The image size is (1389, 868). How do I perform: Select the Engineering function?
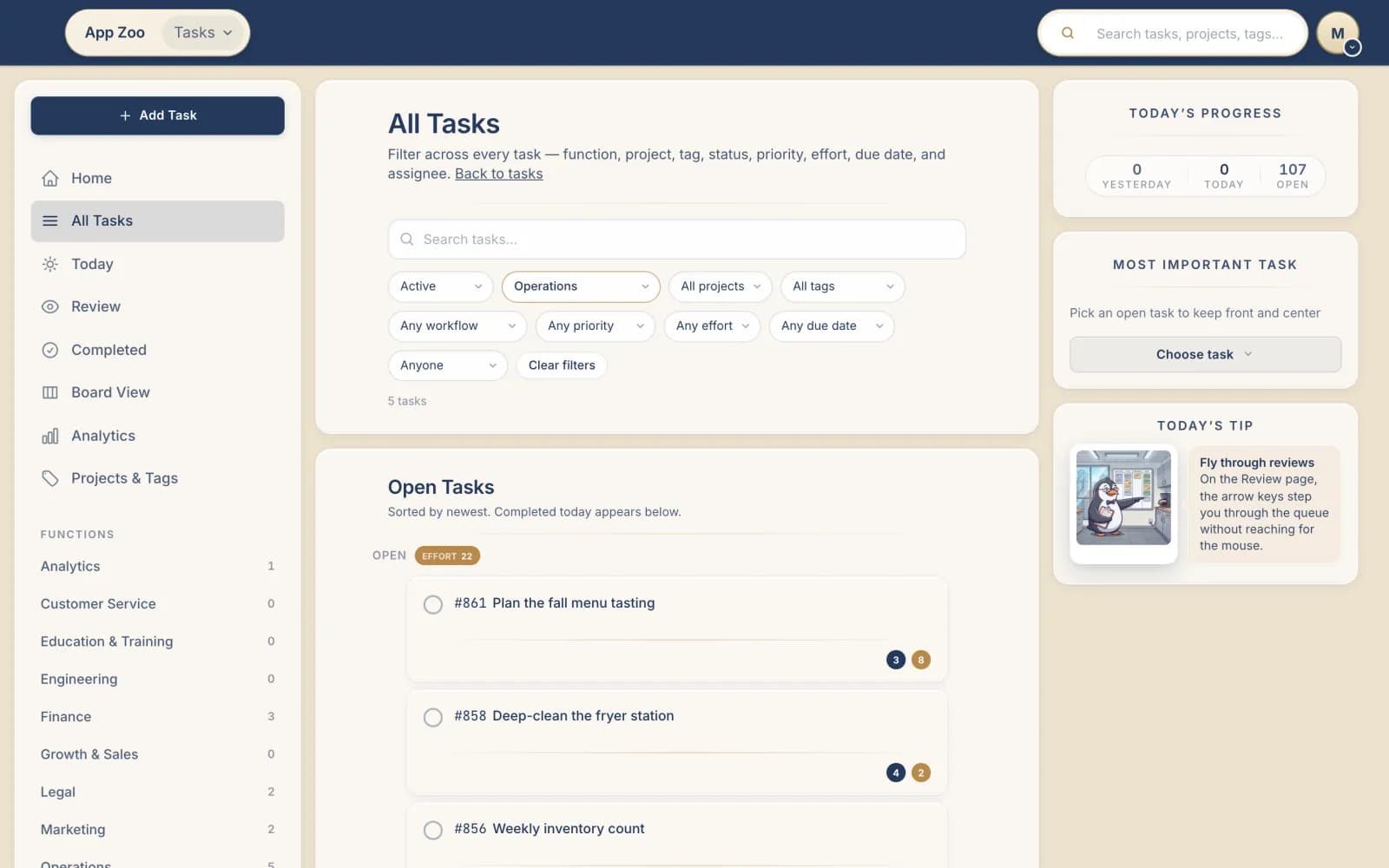[157, 679]
